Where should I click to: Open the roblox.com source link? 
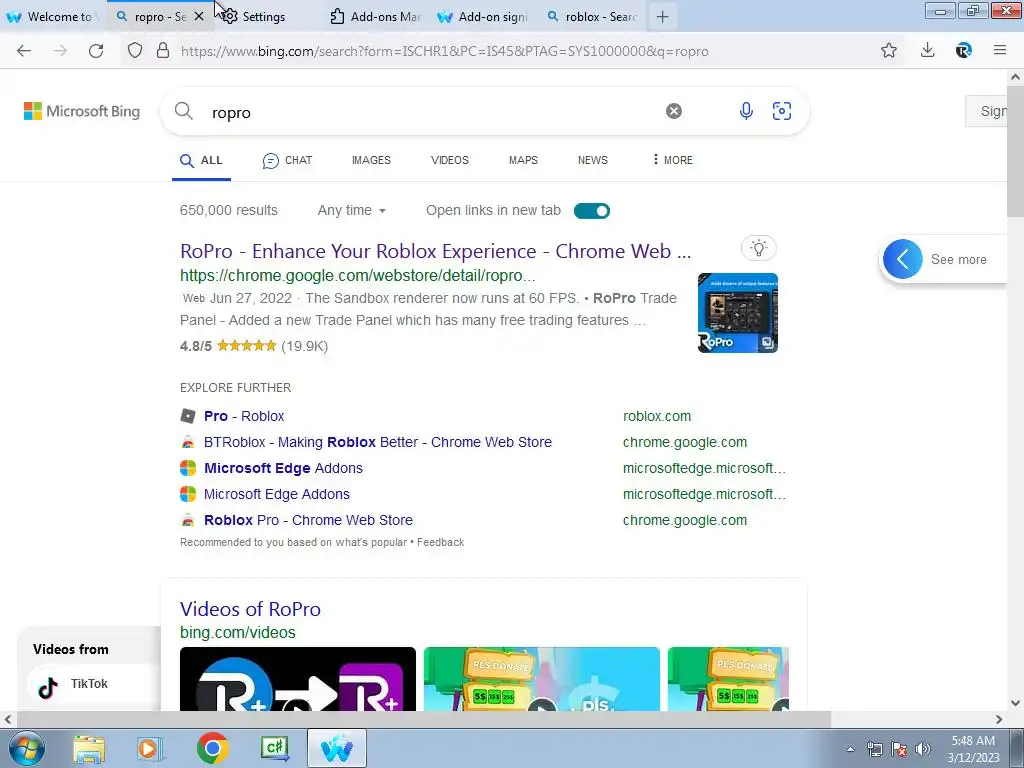tap(656, 416)
